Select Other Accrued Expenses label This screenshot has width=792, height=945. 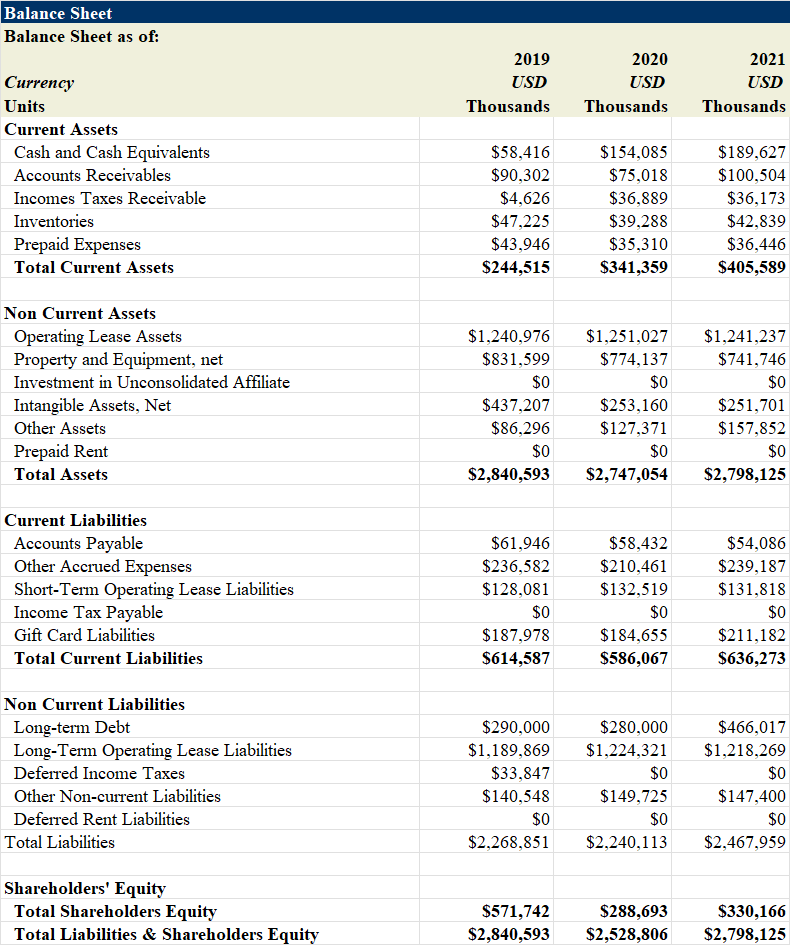pyautogui.click(x=102, y=567)
